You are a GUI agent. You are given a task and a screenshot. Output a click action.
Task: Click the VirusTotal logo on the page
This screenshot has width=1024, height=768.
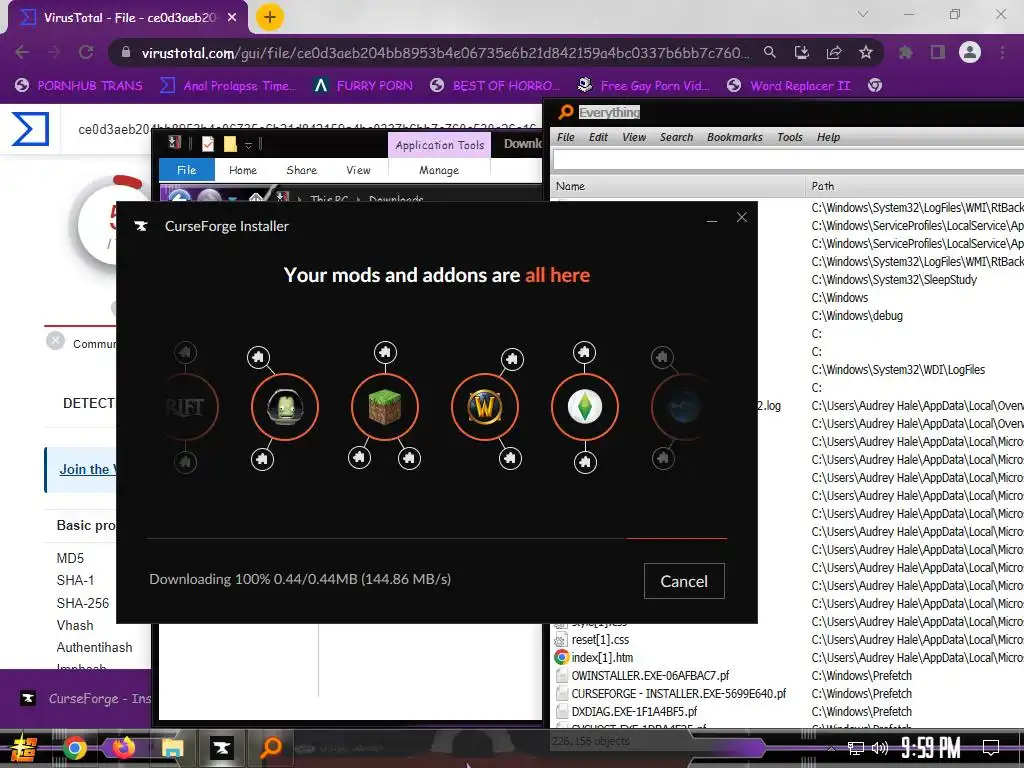[30, 129]
